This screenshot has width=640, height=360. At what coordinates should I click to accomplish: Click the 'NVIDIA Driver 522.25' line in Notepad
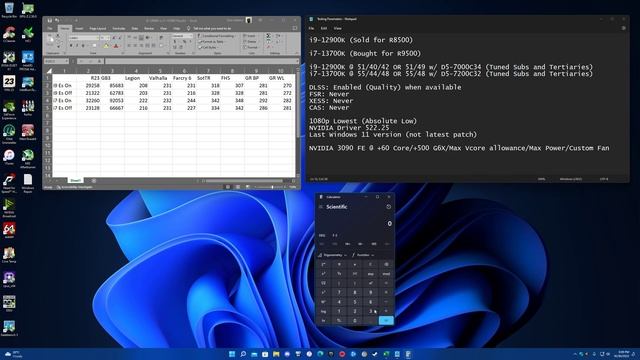coord(349,128)
